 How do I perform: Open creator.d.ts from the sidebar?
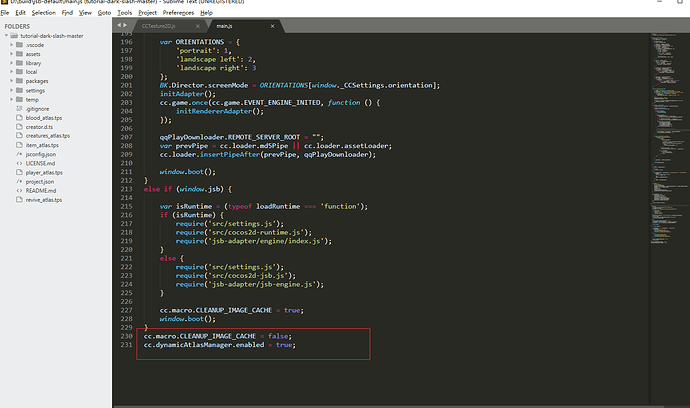(39, 127)
